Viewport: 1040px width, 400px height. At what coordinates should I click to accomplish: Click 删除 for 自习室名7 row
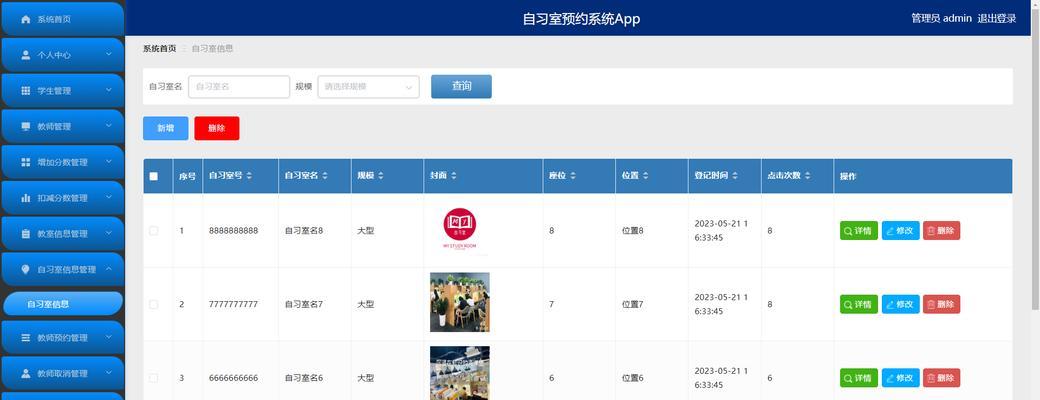(941, 304)
